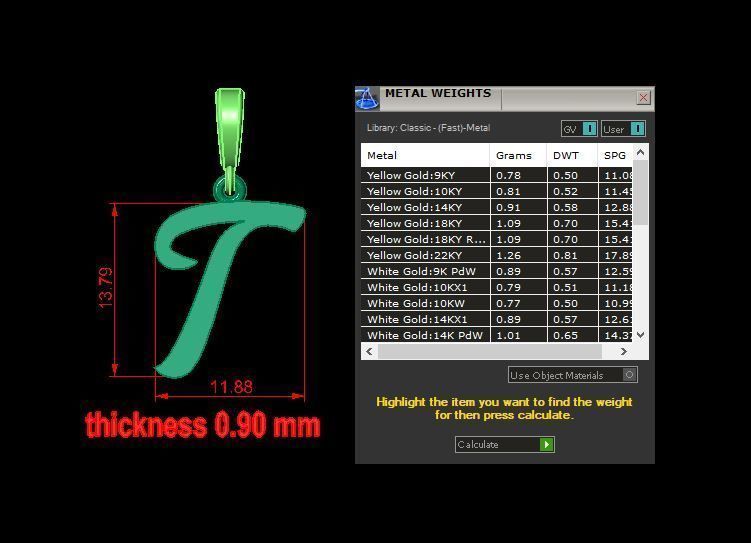The image size is (751, 543).
Task: Click the Calculate button
Action: [x=505, y=444]
